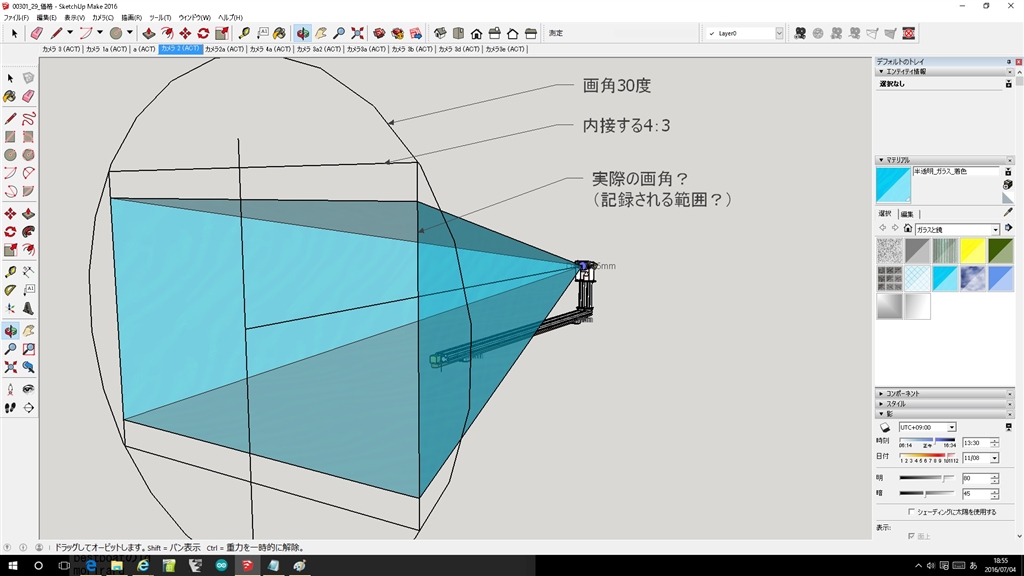This screenshot has width=1024, height=576.
Task: Select the sky reflection material swatch
Action: 972,279
